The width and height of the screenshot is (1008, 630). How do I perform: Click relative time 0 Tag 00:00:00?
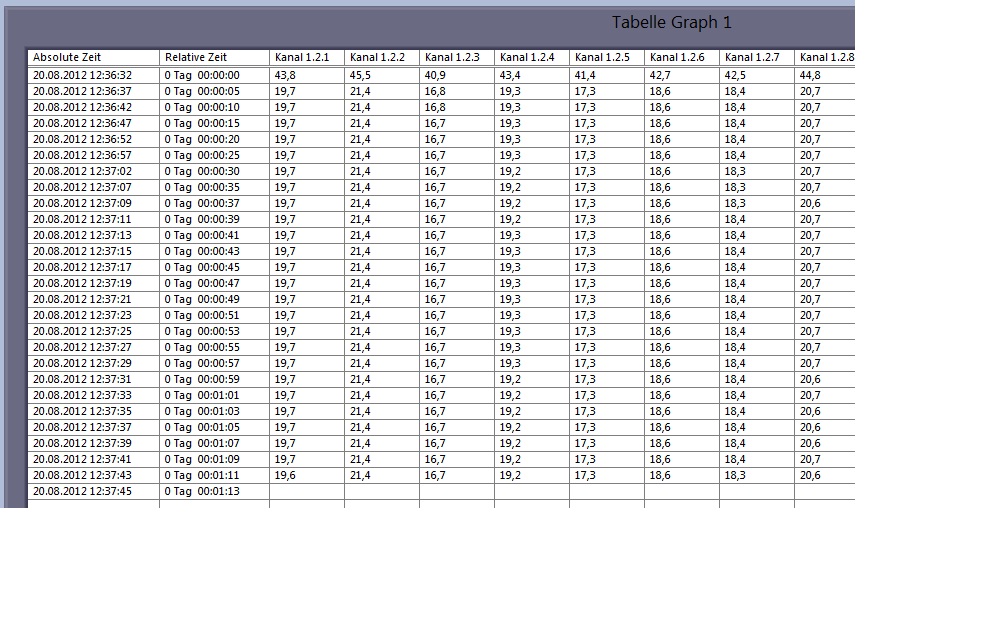(214, 75)
